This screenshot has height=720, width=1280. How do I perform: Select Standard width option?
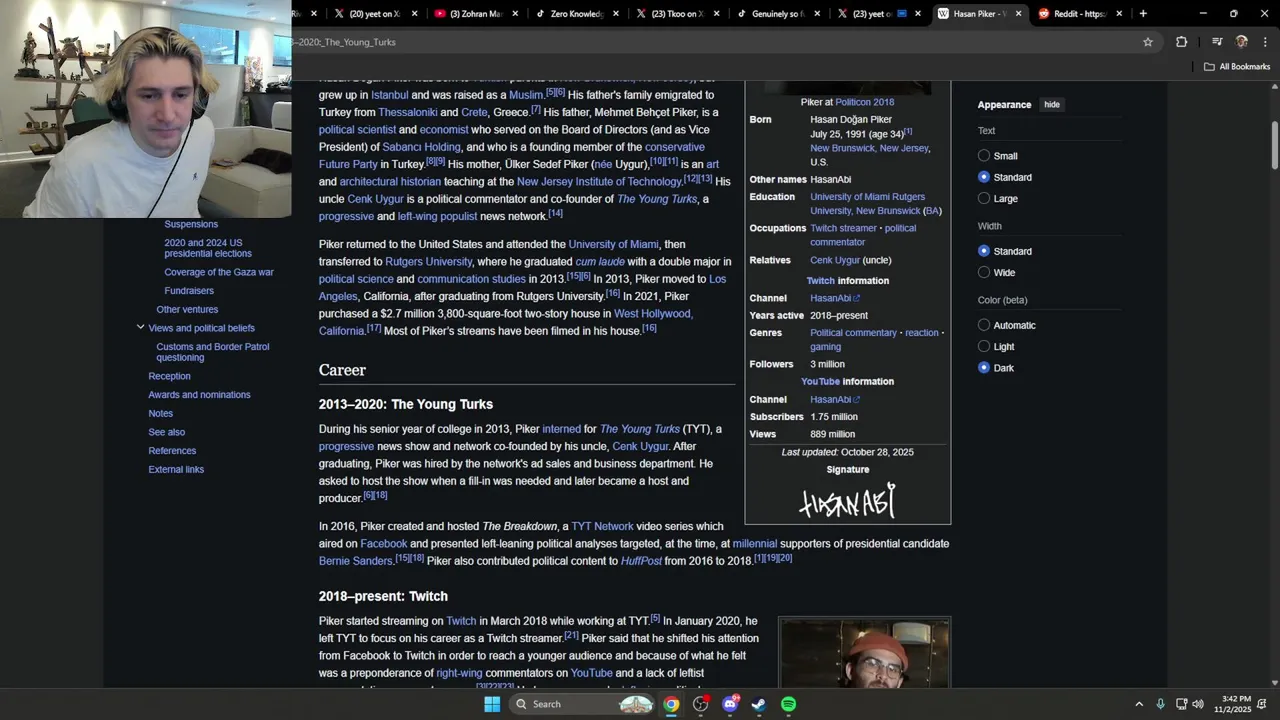pyautogui.click(x=984, y=251)
